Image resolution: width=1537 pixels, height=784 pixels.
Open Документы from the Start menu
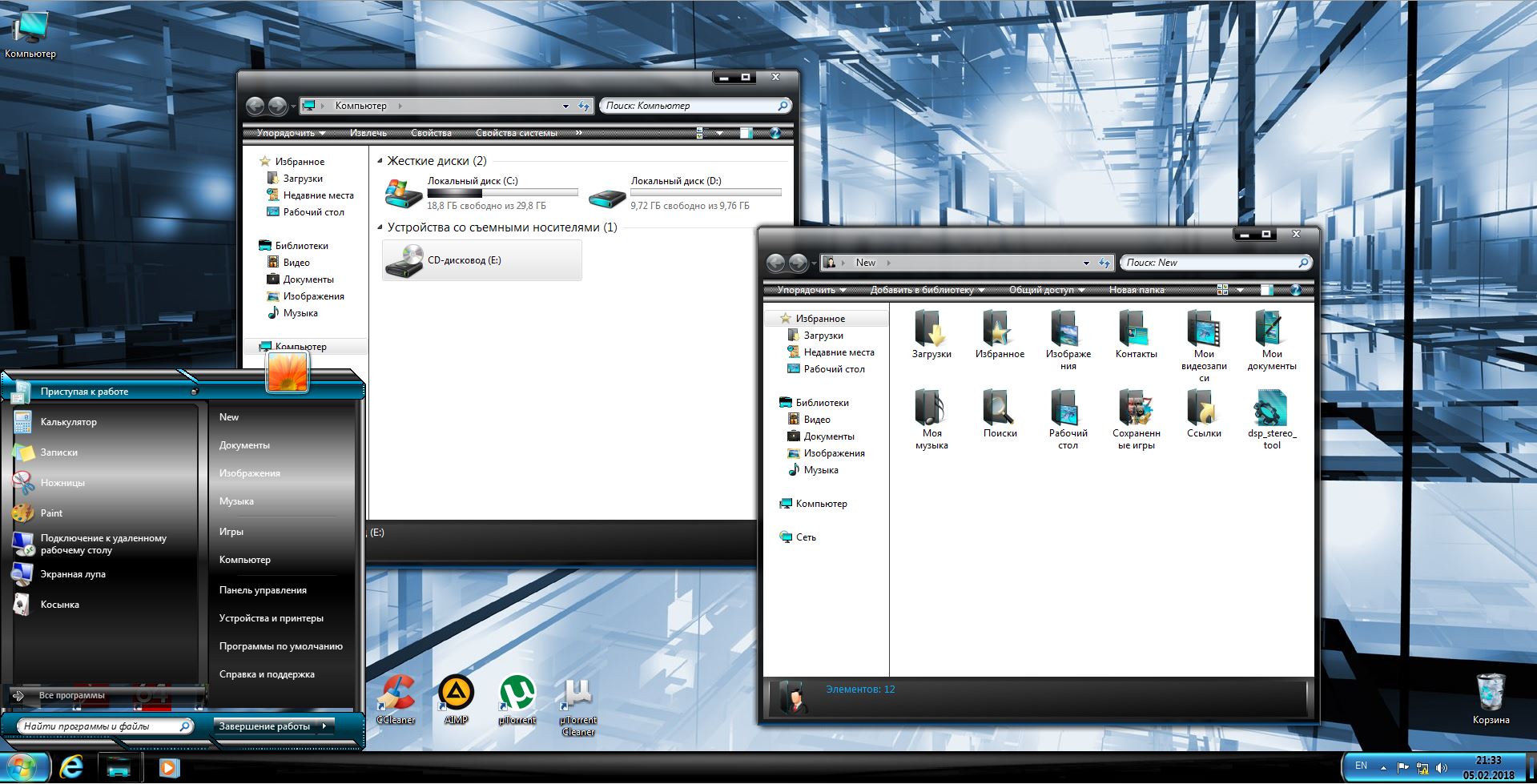click(244, 445)
